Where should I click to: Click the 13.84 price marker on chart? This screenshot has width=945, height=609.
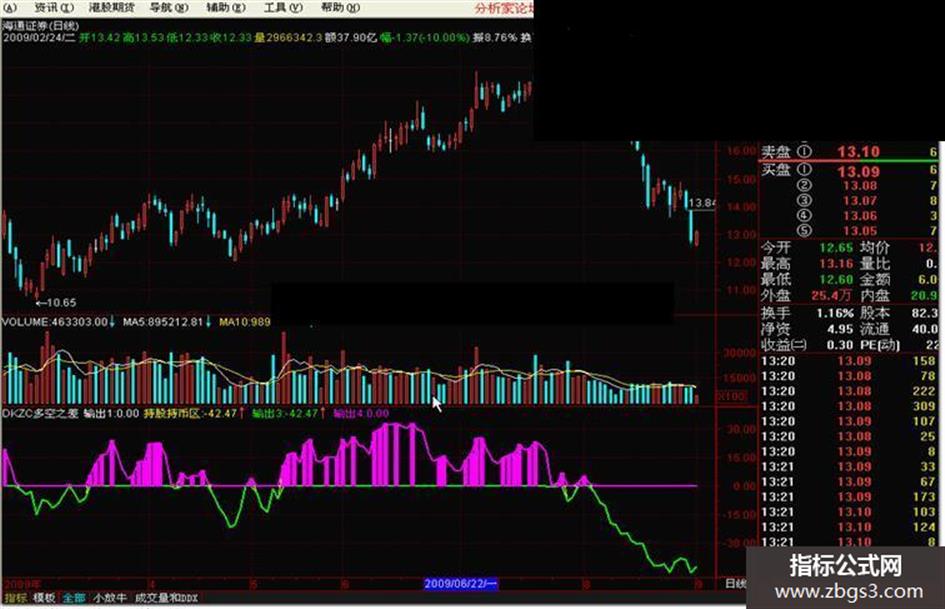coord(702,203)
